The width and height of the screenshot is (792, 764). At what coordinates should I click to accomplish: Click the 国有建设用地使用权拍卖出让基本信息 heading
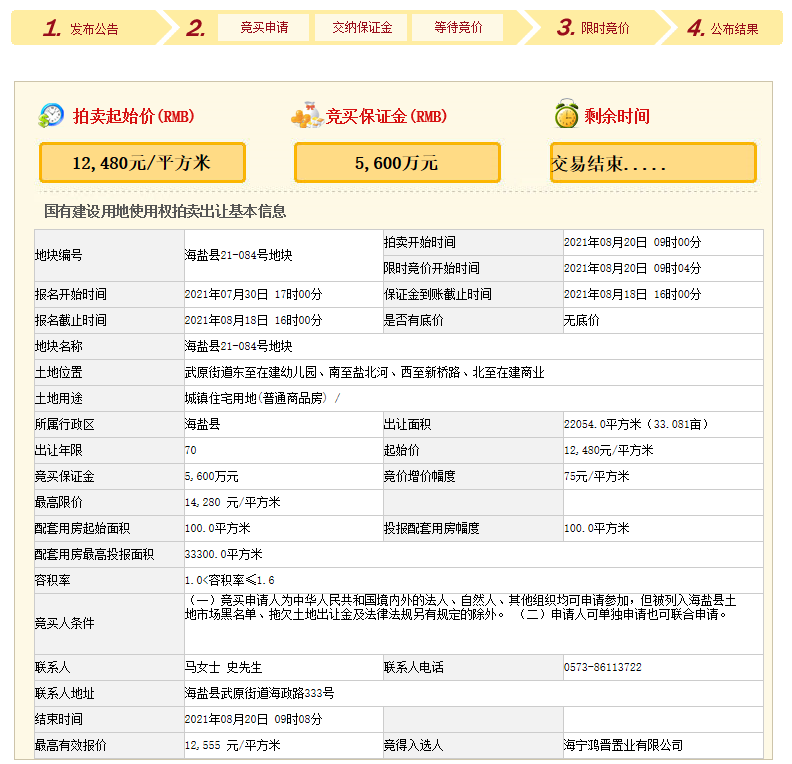tap(165, 211)
